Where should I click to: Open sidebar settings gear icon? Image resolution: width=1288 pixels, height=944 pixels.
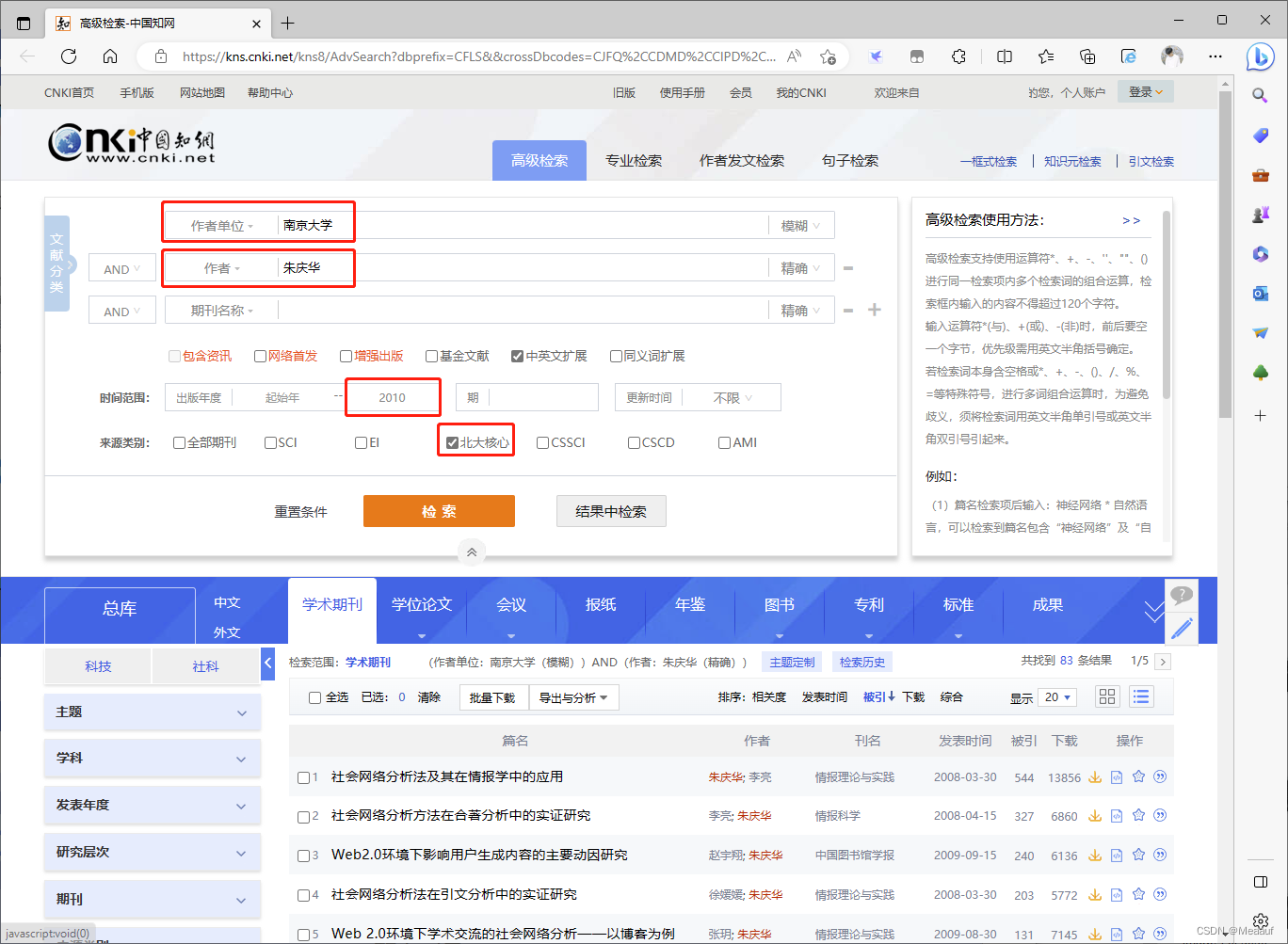(x=1260, y=920)
